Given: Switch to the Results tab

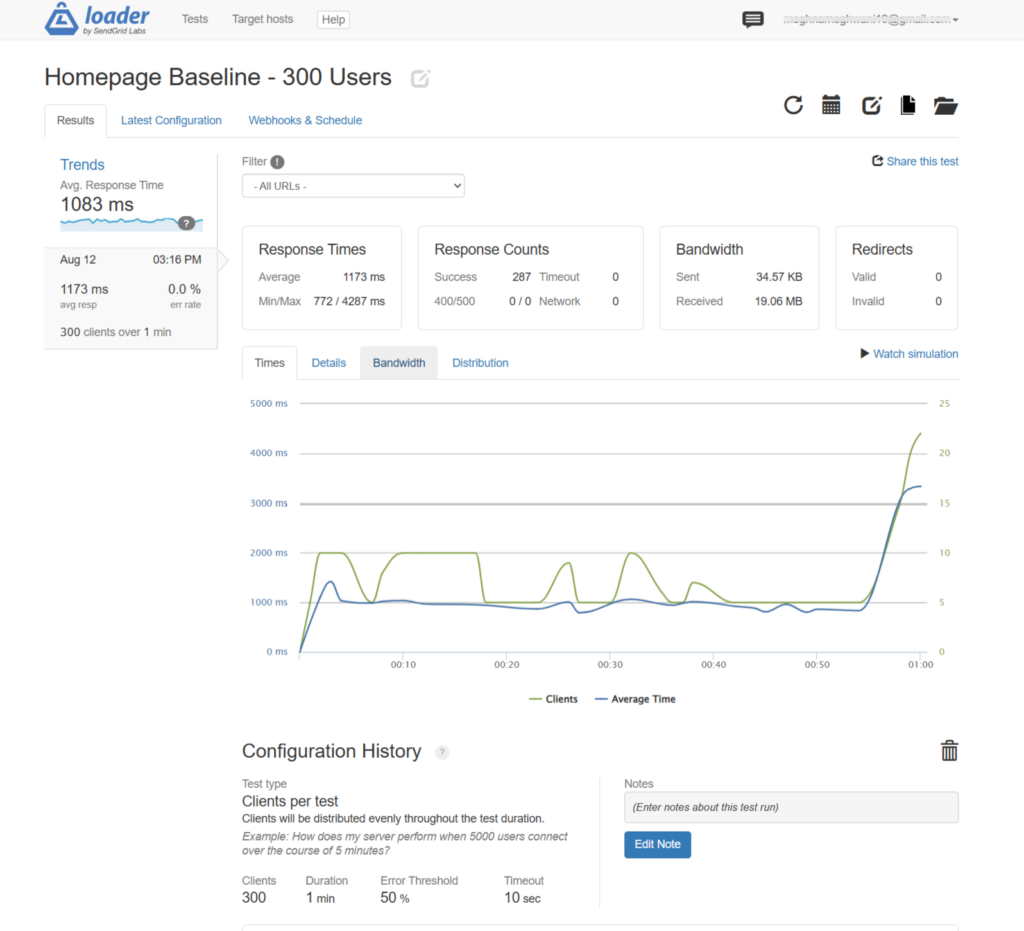Looking at the screenshot, I should (x=75, y=121).
